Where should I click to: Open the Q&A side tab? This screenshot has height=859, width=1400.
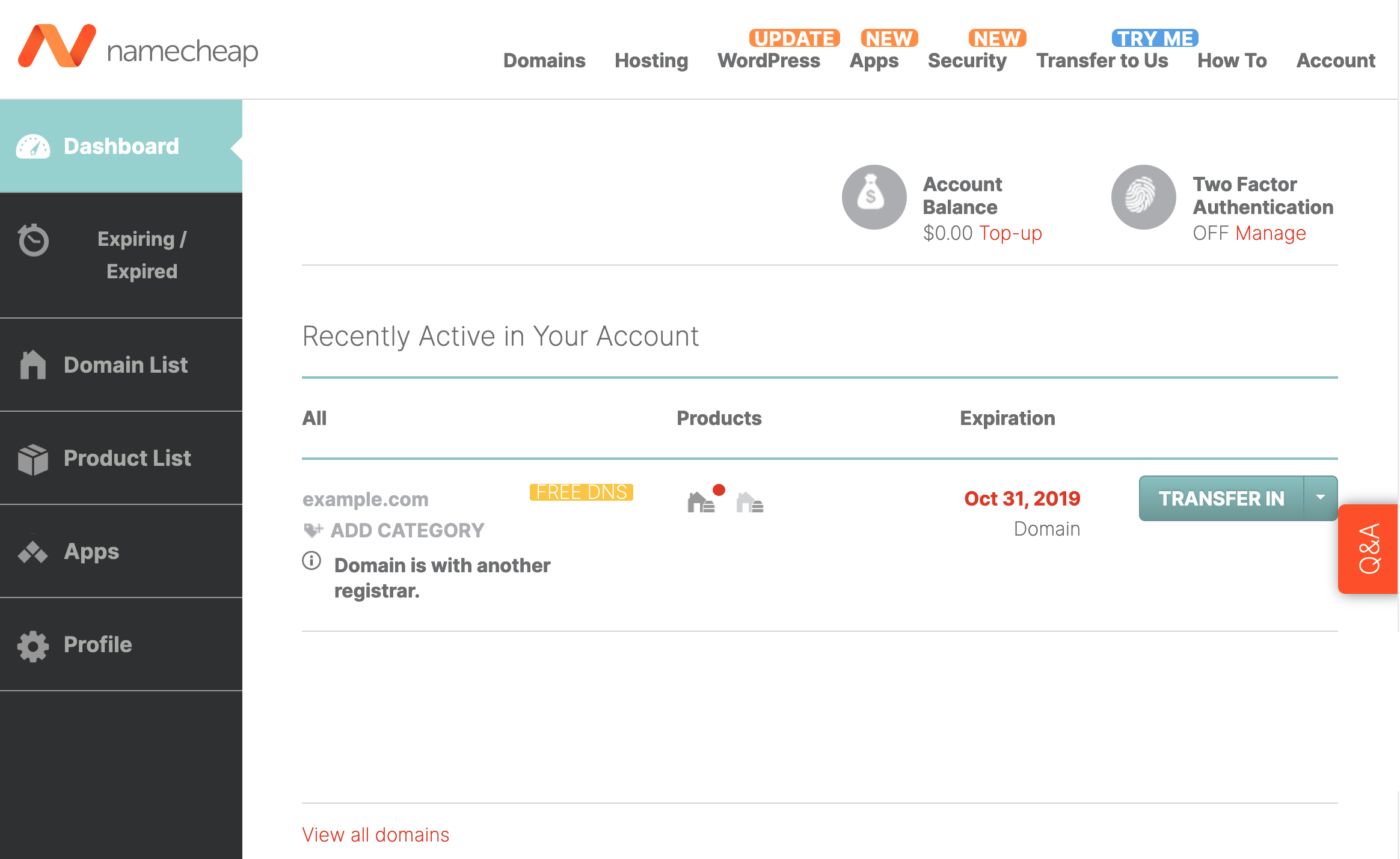pyautogui.click(x=1369, y=549)
